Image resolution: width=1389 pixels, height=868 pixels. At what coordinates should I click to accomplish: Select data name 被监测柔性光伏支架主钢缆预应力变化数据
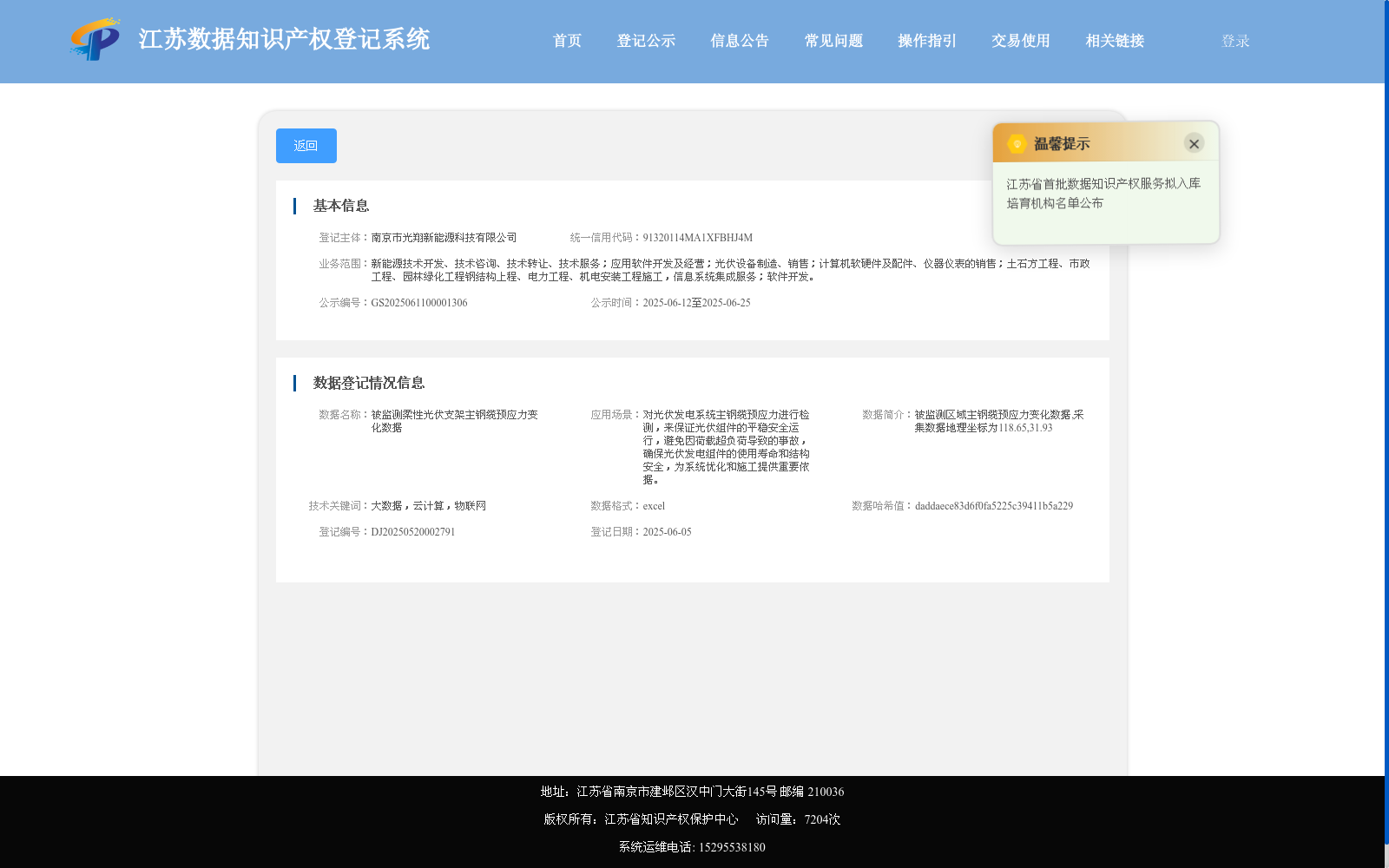[455, 421]
